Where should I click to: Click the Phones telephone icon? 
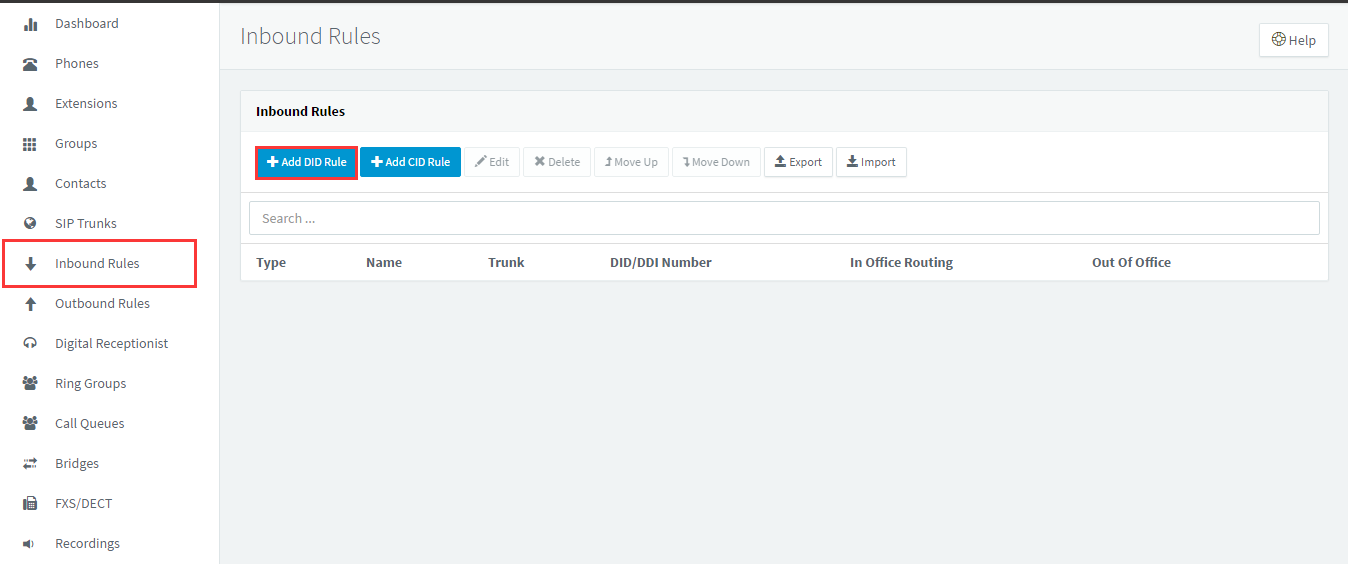(x=30, y=64)
